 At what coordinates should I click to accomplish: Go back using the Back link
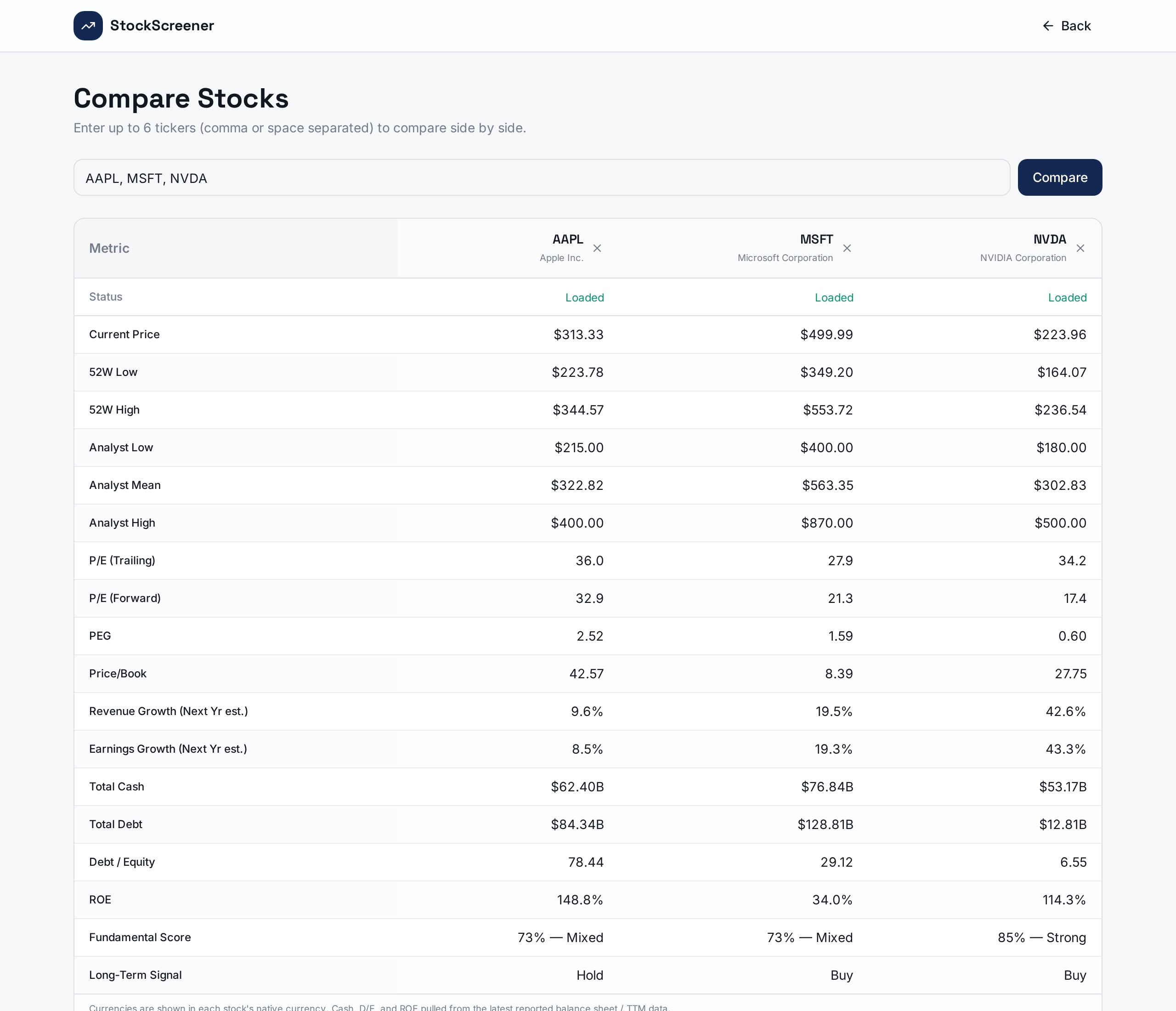pyautogui.click(x=1067, y=26)
